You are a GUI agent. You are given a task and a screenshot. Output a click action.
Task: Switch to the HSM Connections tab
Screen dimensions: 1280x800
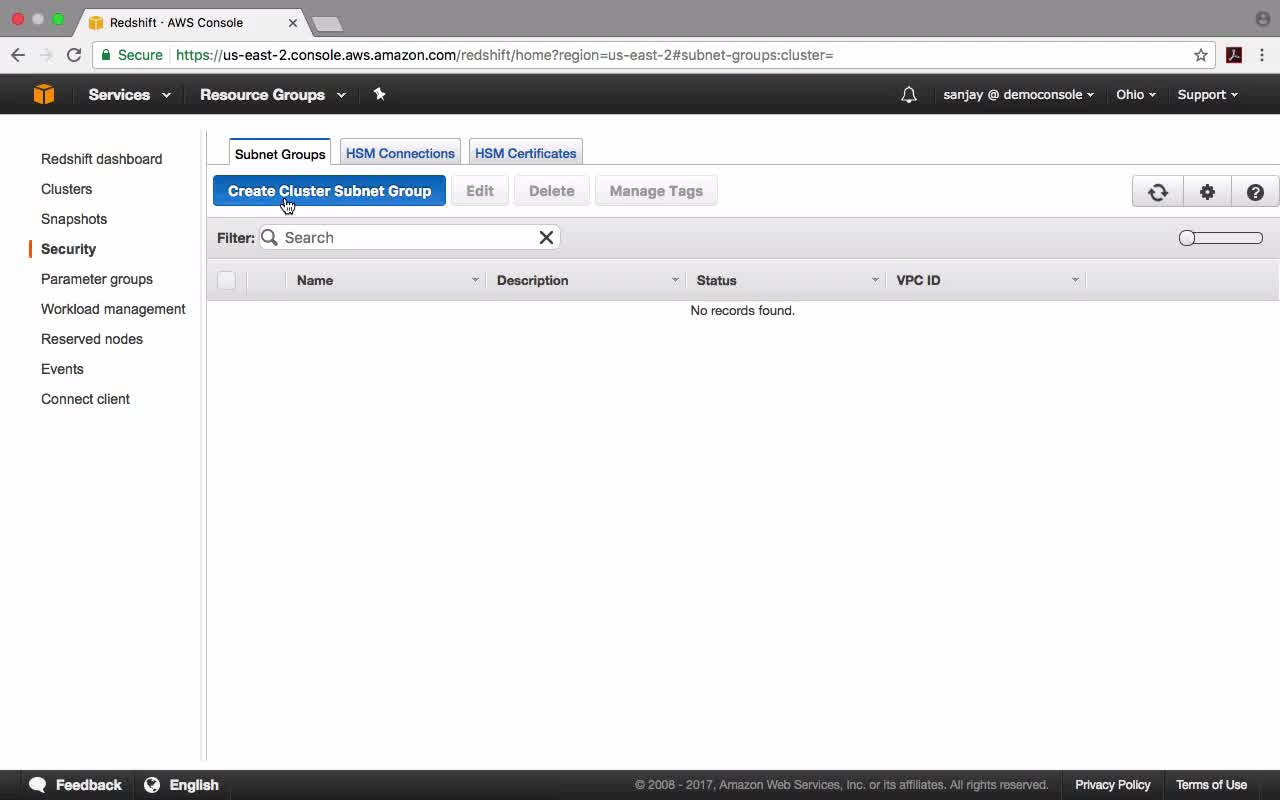(x=400, y=153)
